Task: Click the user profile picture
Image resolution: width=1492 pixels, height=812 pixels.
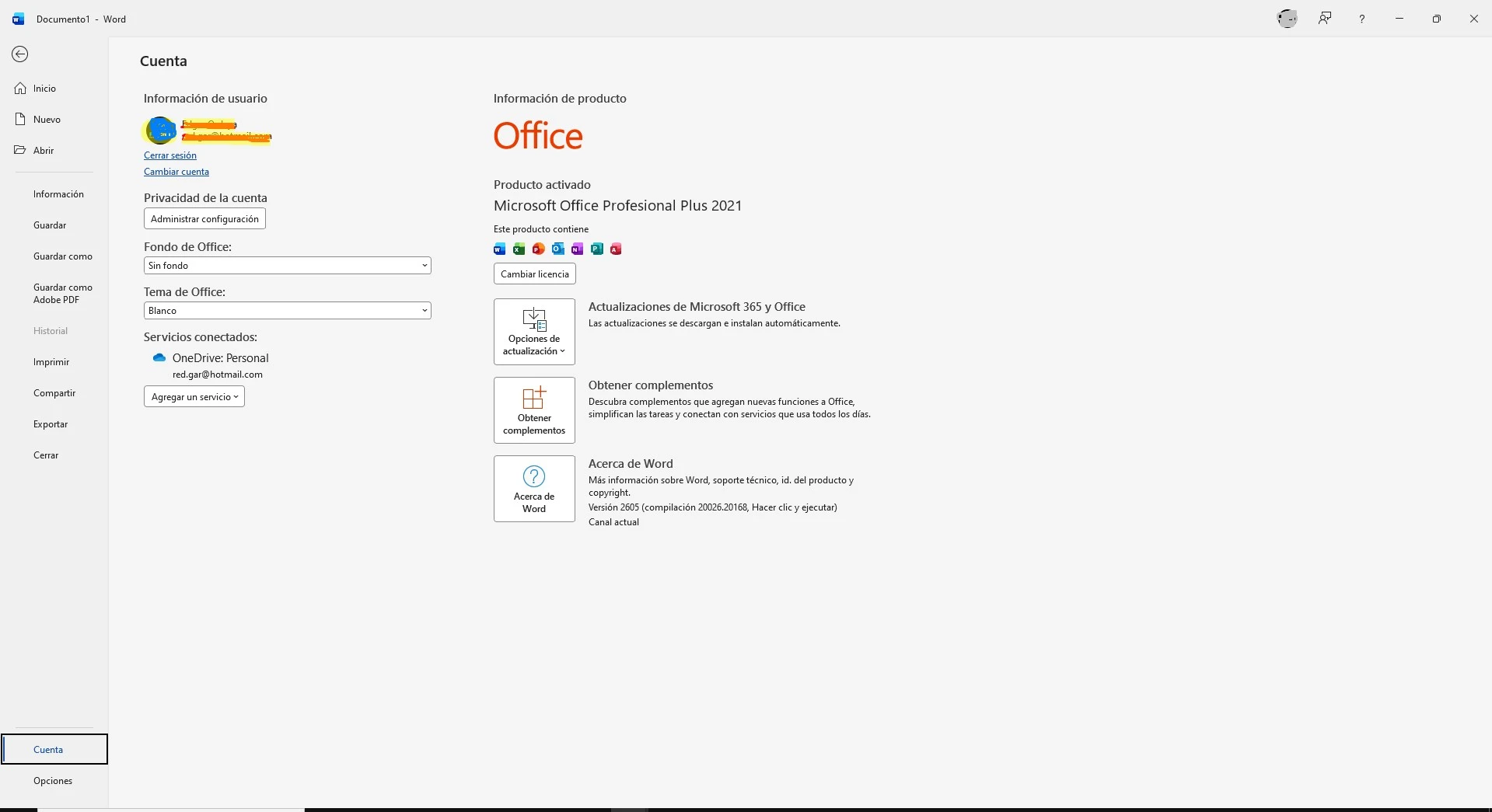Action: coord(160,130)
